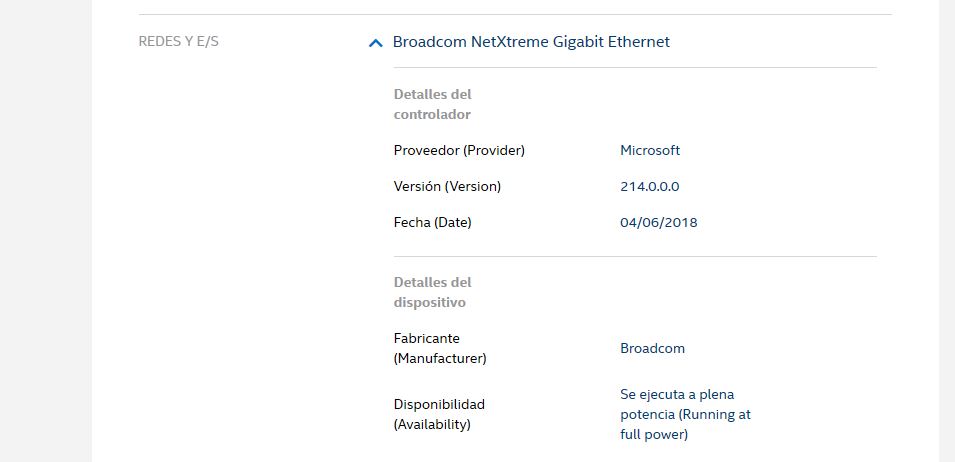This screenshot has height=462, width=955.
Task: Collapse the Broadcom NetXtreme chevron arrow
Action: 376,43
